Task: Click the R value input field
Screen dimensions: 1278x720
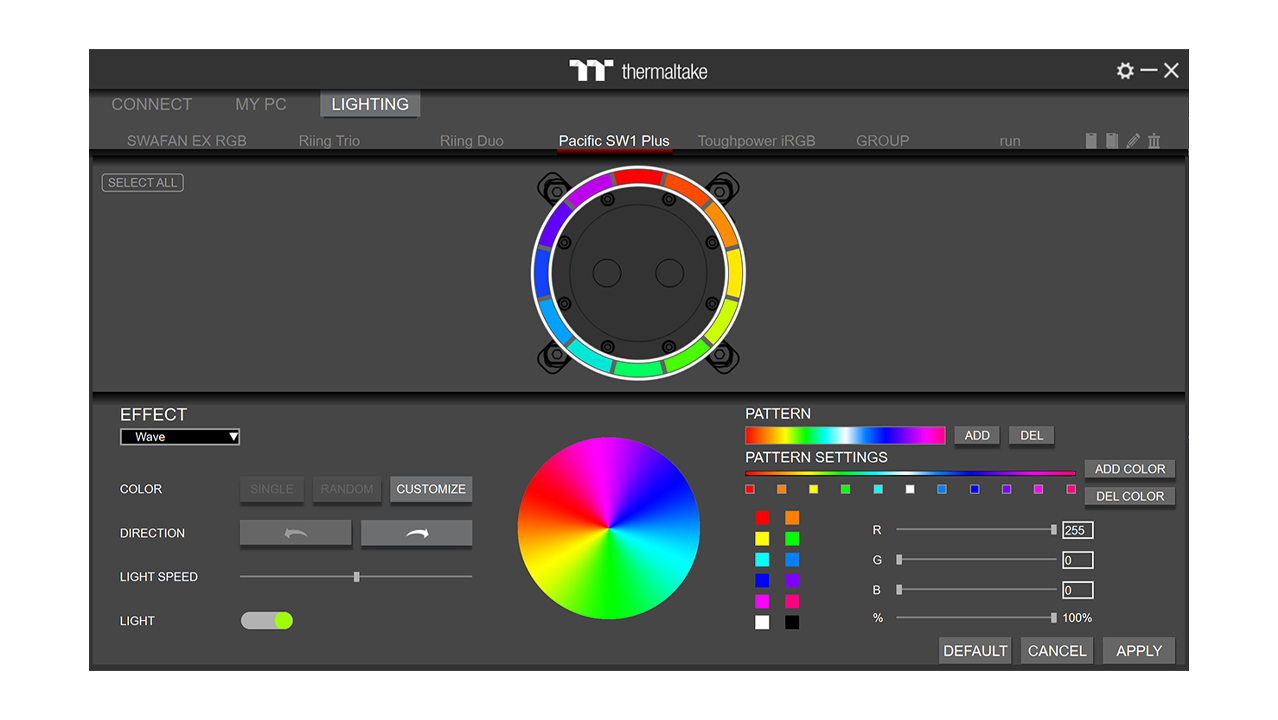Action: 1078,530
